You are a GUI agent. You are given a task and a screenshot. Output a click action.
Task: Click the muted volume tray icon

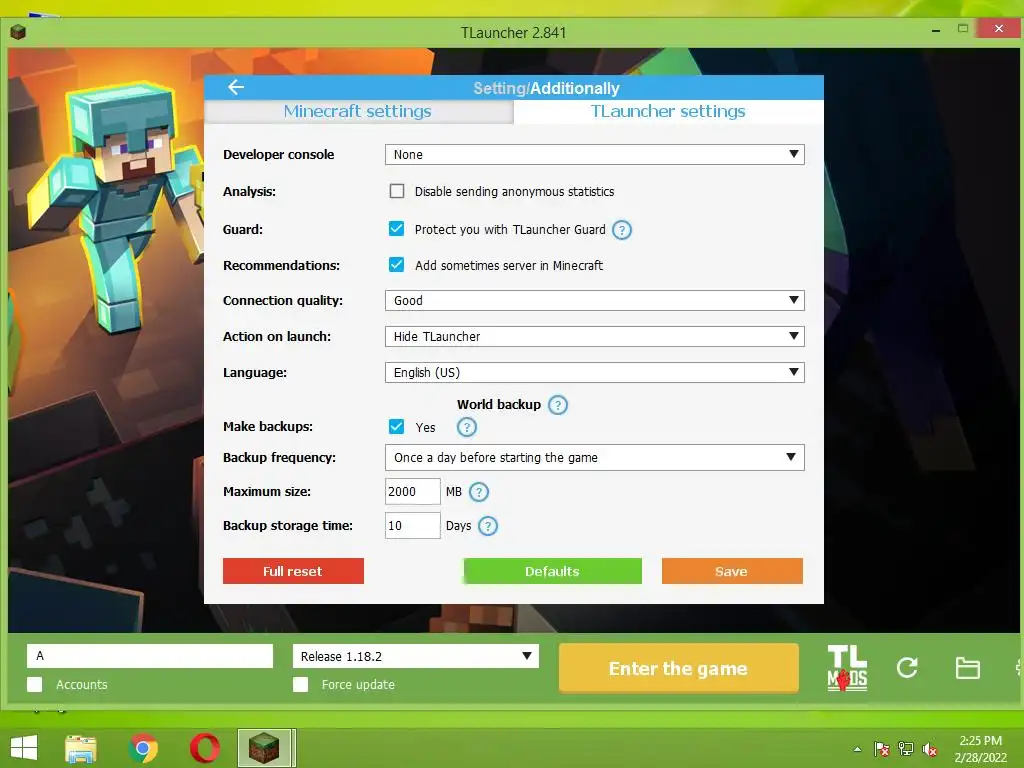tap(930, 749)
